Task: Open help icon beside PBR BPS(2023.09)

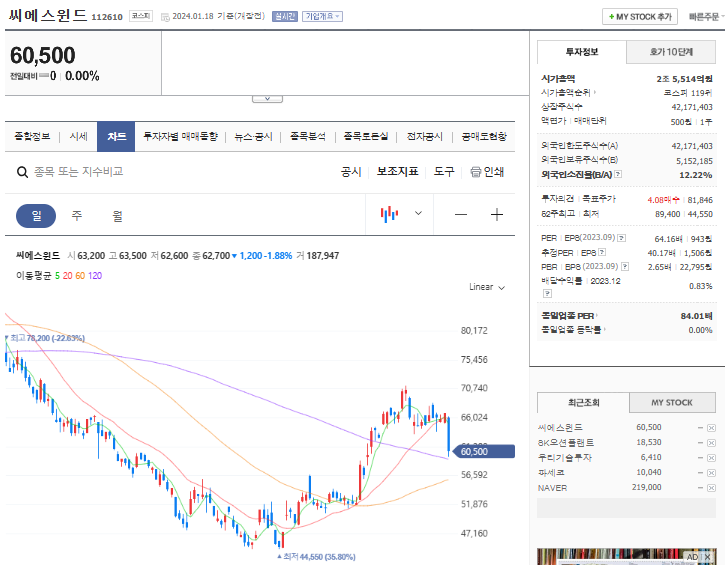Action: pos(625,266)
